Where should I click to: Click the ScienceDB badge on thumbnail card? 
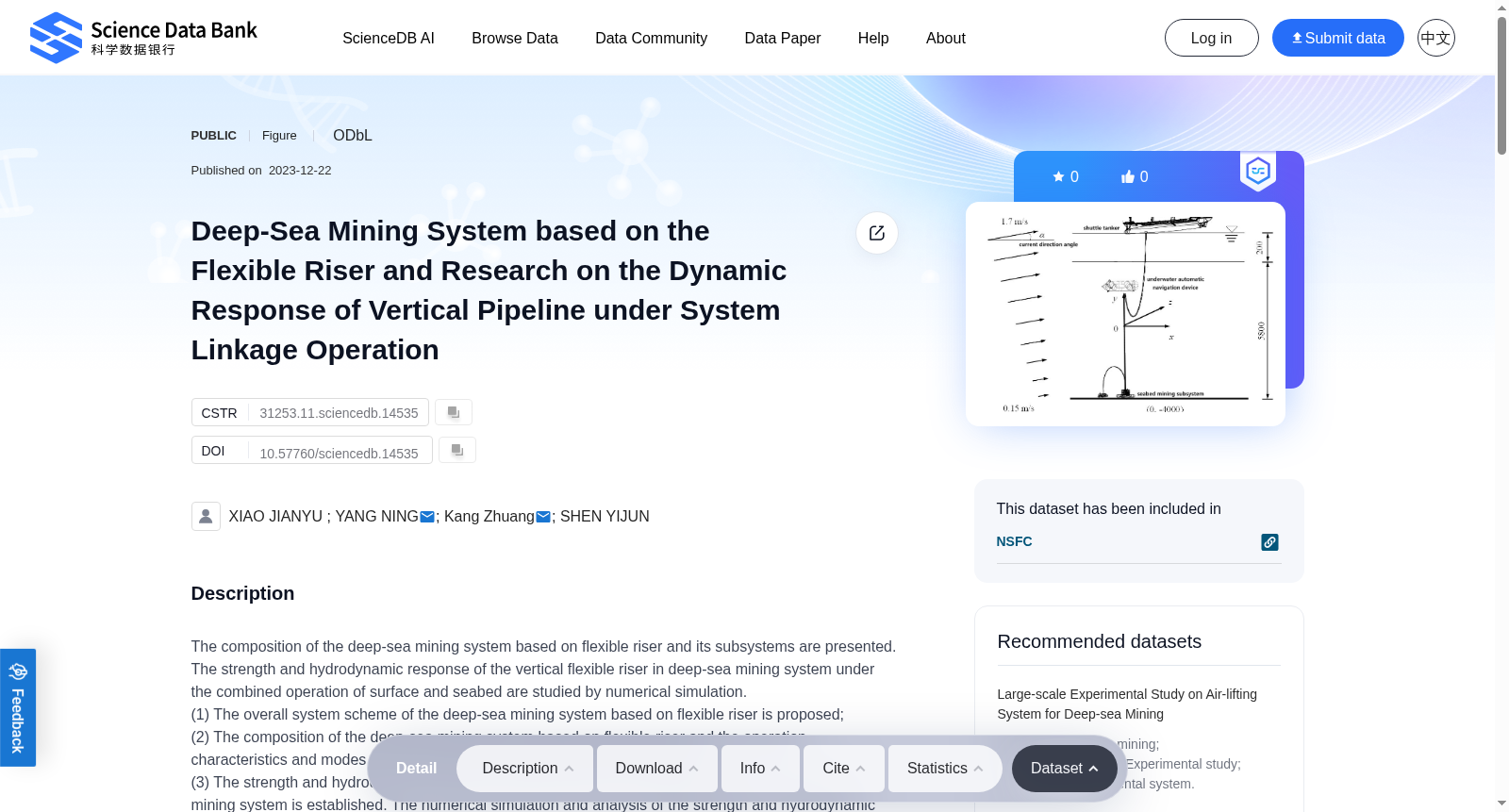coord(1258,172)
